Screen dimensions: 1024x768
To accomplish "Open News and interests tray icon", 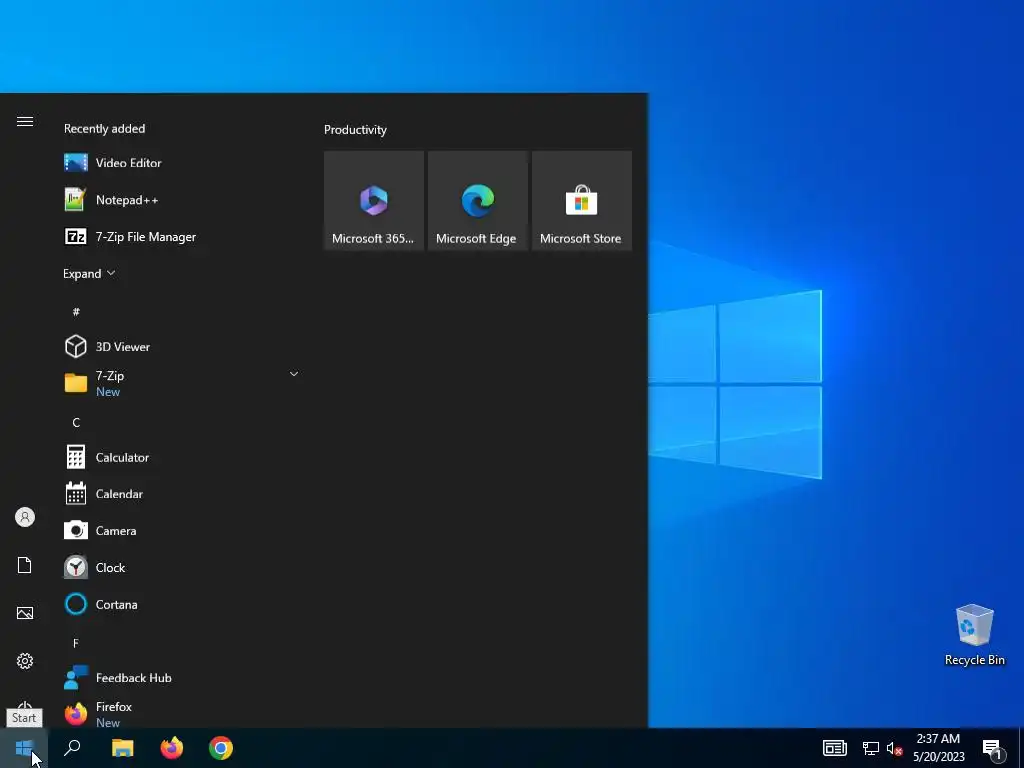I will pyautogui.click(x=835, y=748).
